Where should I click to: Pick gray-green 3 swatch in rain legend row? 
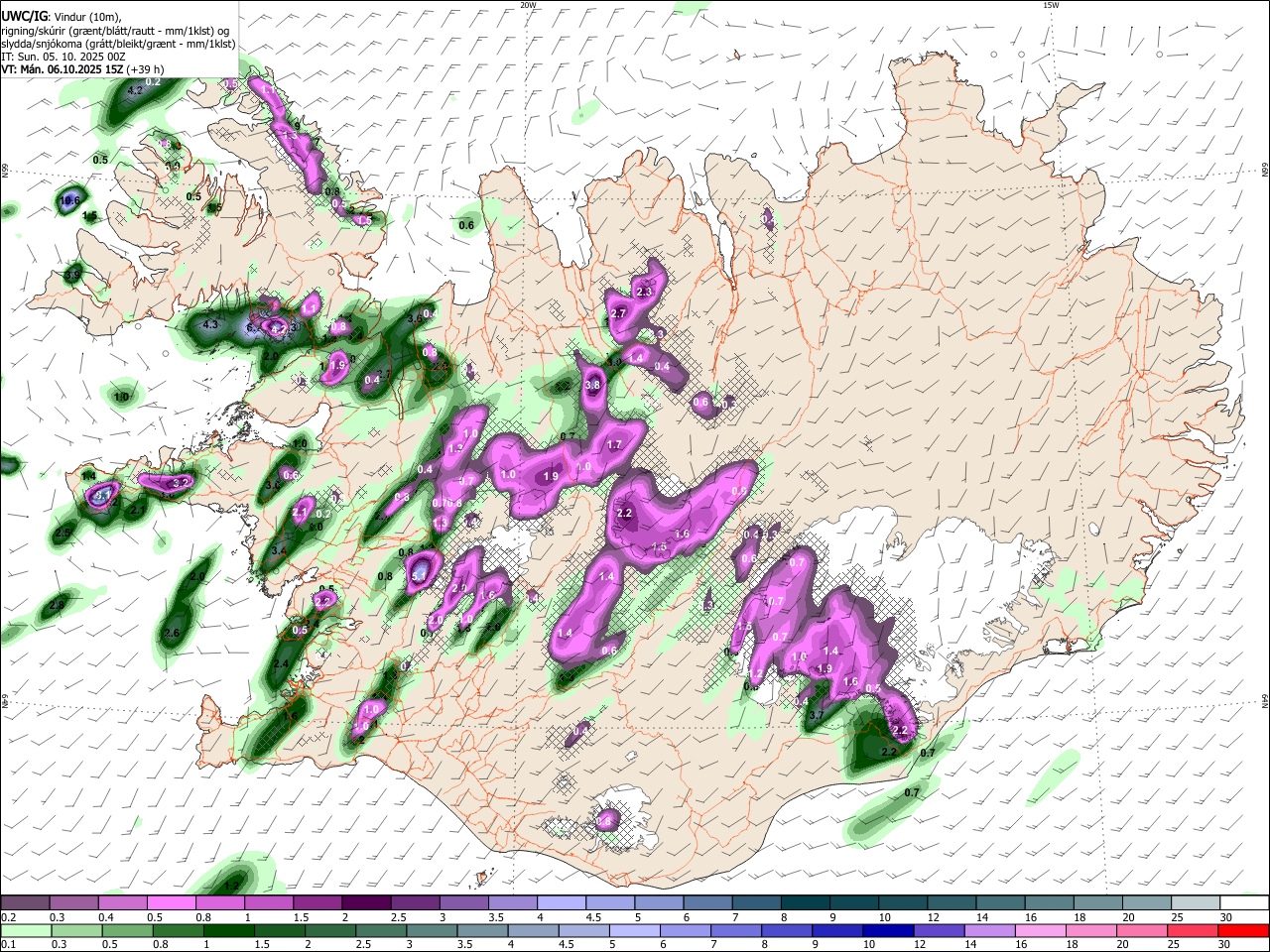pos(432,930)
